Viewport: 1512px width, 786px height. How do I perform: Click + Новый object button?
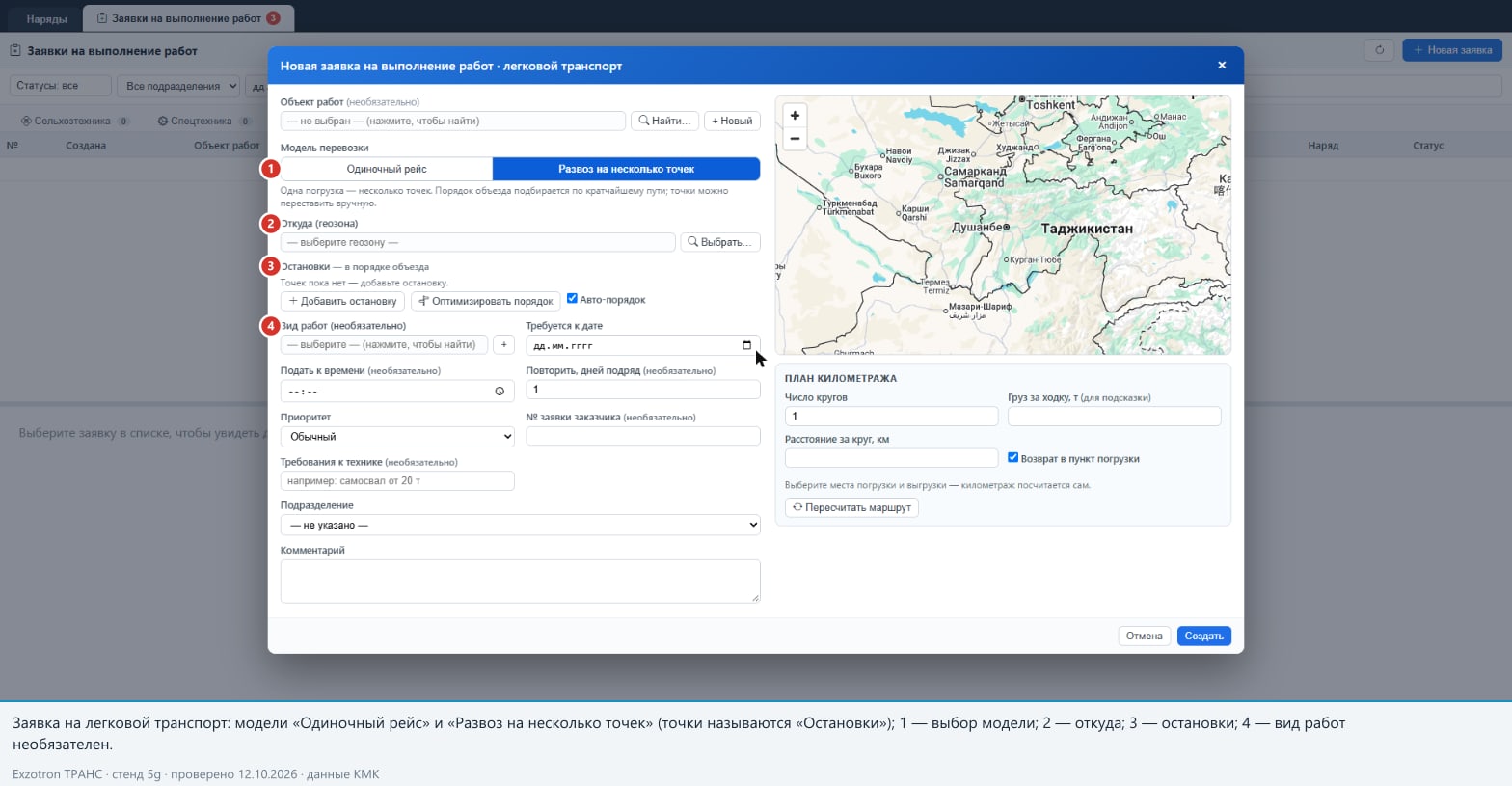click(x=732, y=121)
